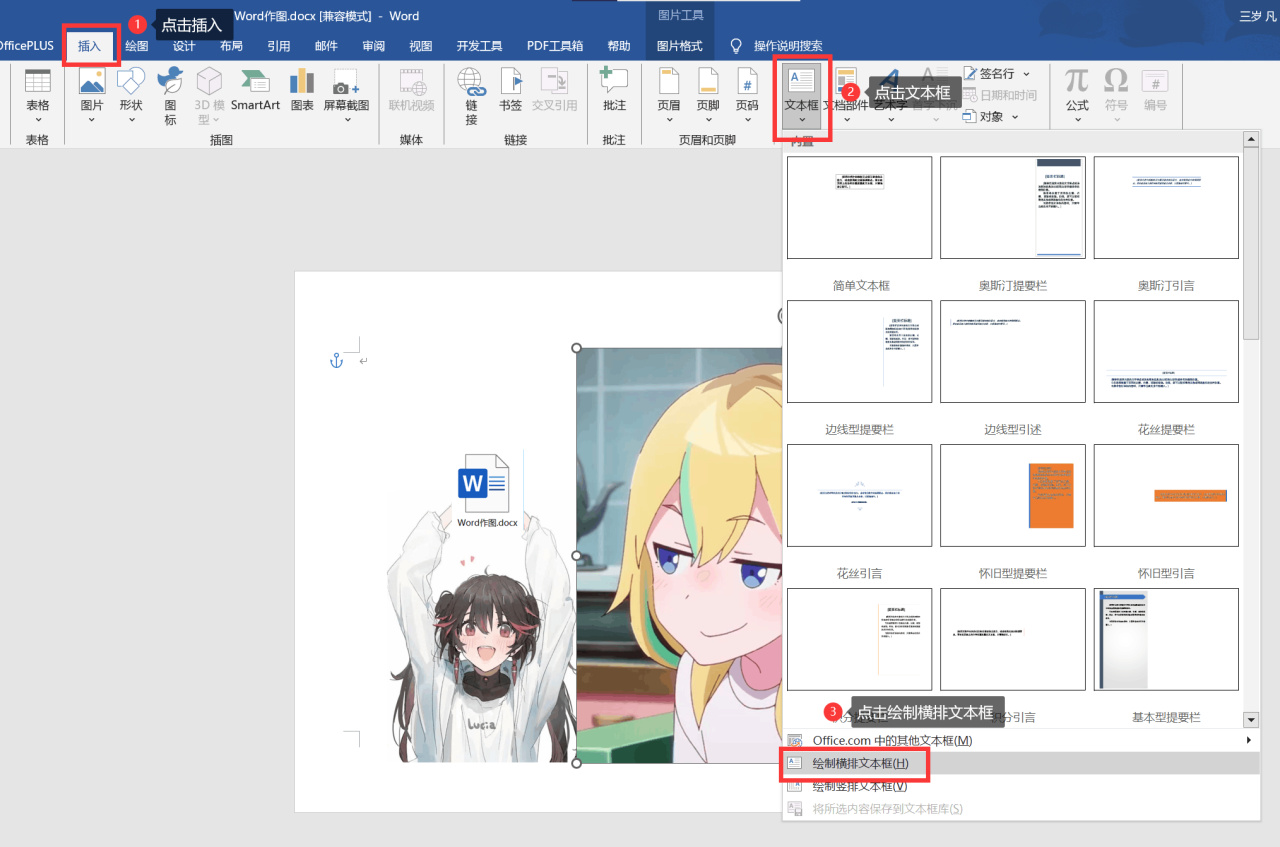
Task: Open the 符号 symbol dropdown
Action: (1116, 119)
